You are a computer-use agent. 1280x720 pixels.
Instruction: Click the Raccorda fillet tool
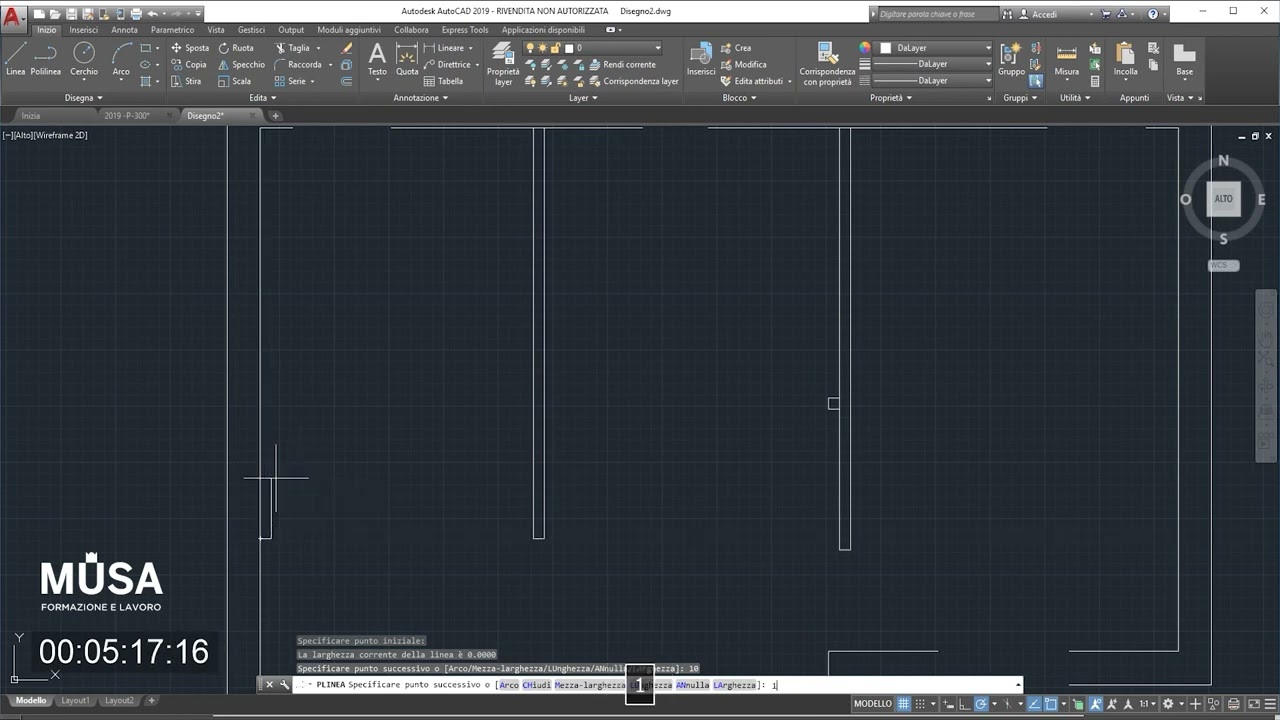tap(297, 65)
